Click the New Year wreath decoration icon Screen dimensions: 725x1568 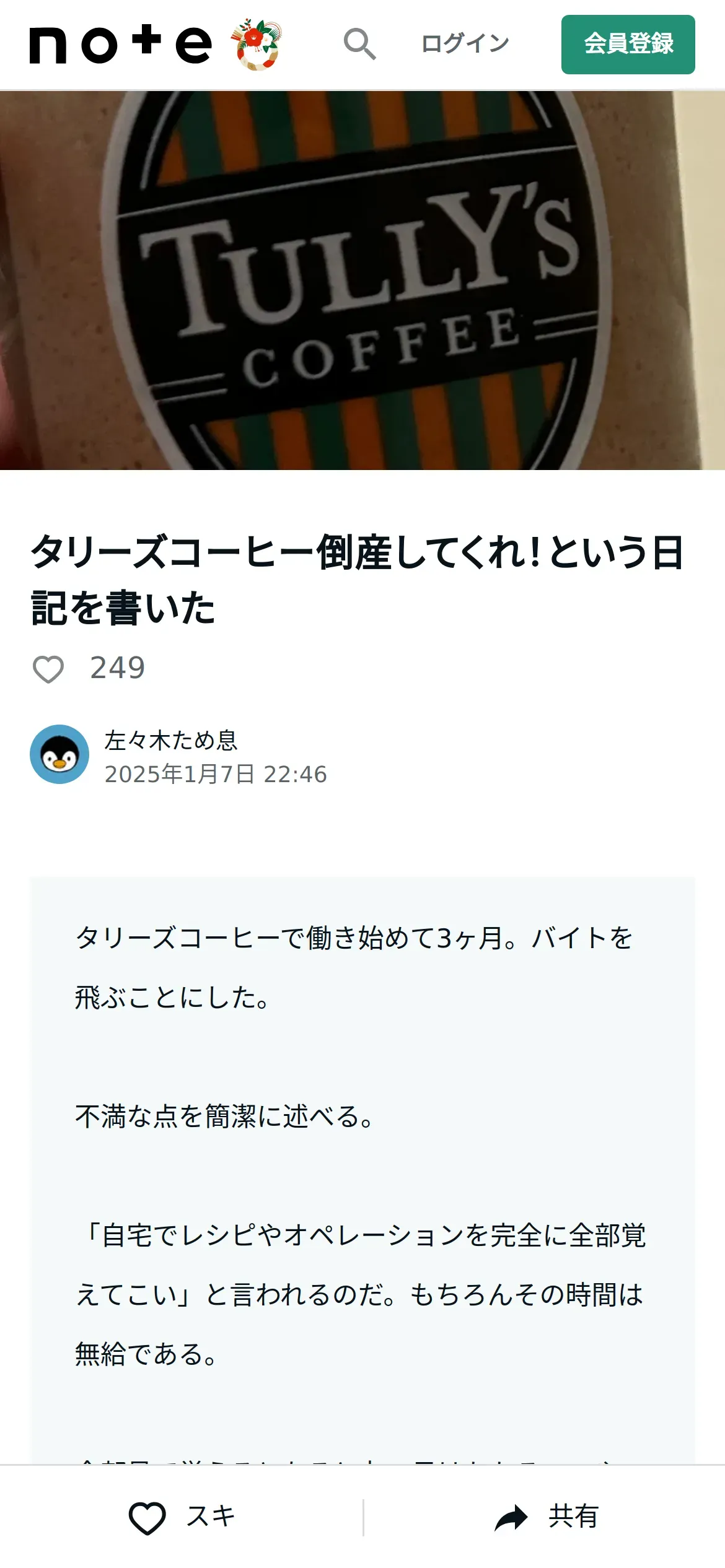coord(257,44)
